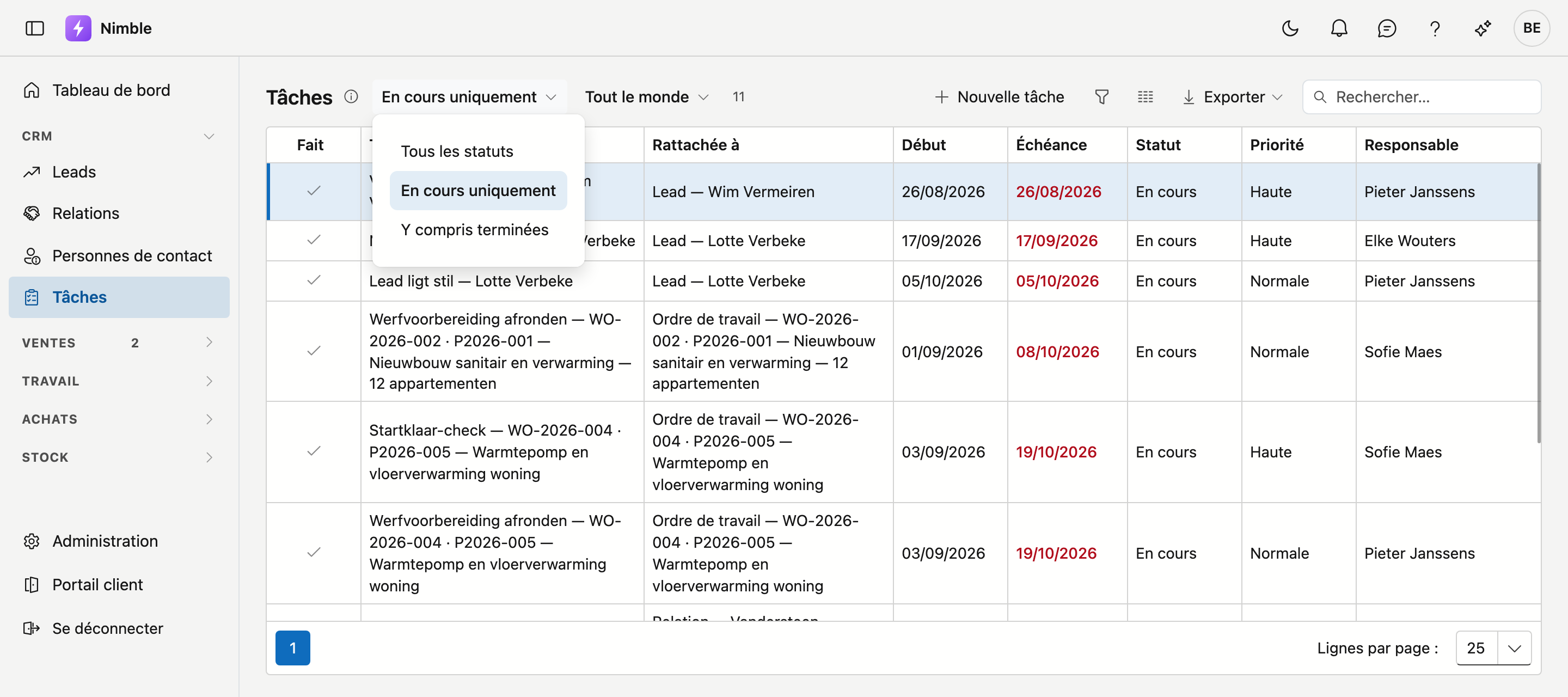Click the Se déconnecter logout icon
This screenshot has height=697, width=1568.
[32, 628]
